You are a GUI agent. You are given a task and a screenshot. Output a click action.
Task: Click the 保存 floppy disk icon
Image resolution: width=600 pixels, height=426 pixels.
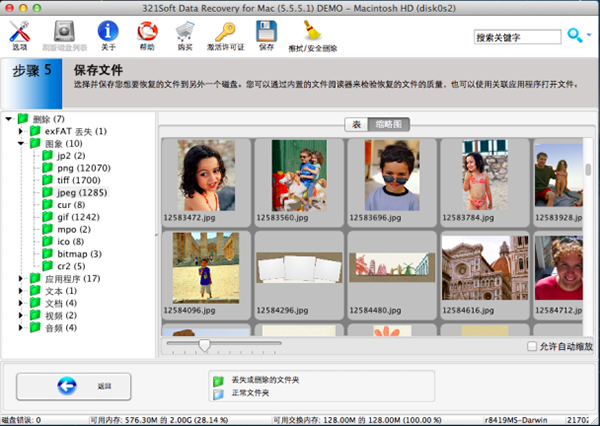coord(266,31)
